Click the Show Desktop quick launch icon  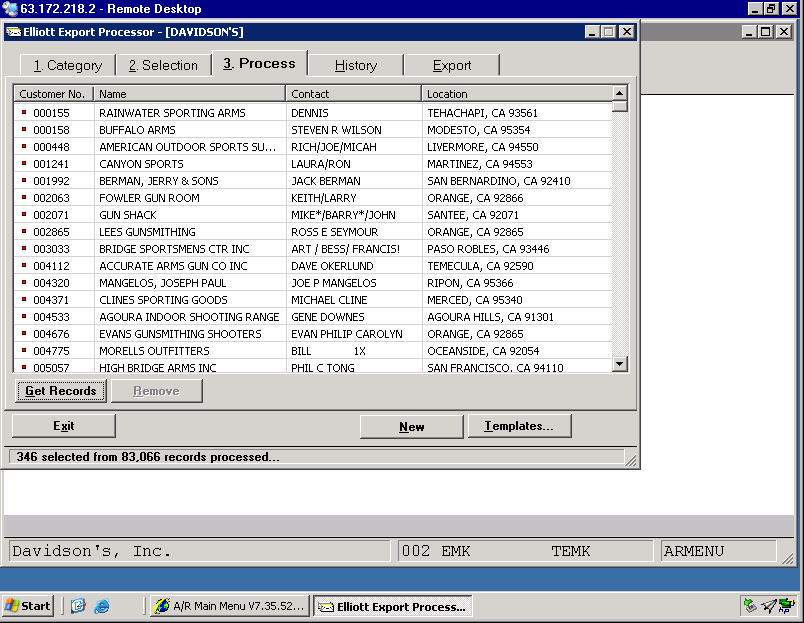[78, 606]
